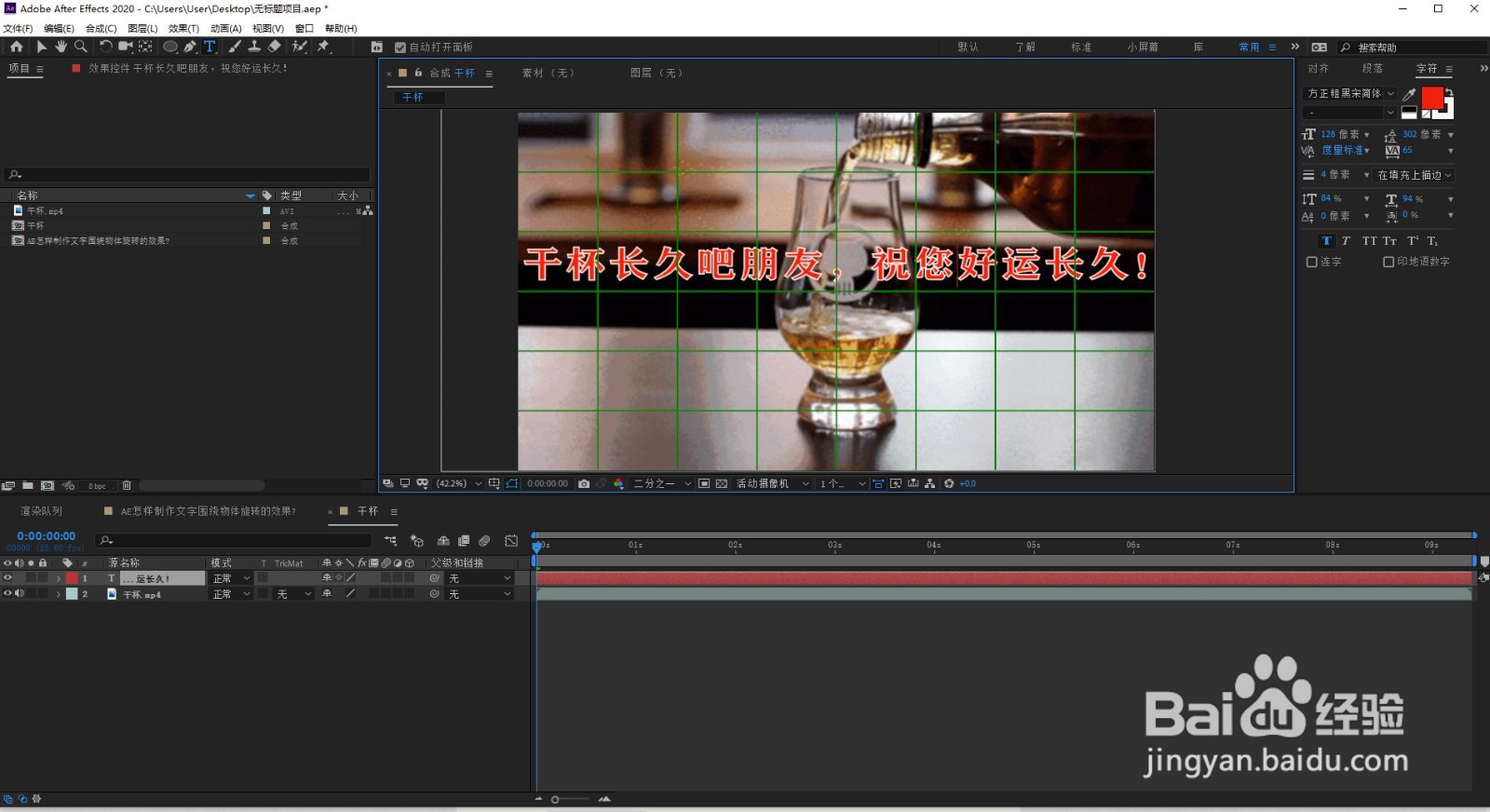The height and width of the screenshot is (812, 1490).
Task: Click current time 0:00:00:00 in timeline
Action: 47,536
